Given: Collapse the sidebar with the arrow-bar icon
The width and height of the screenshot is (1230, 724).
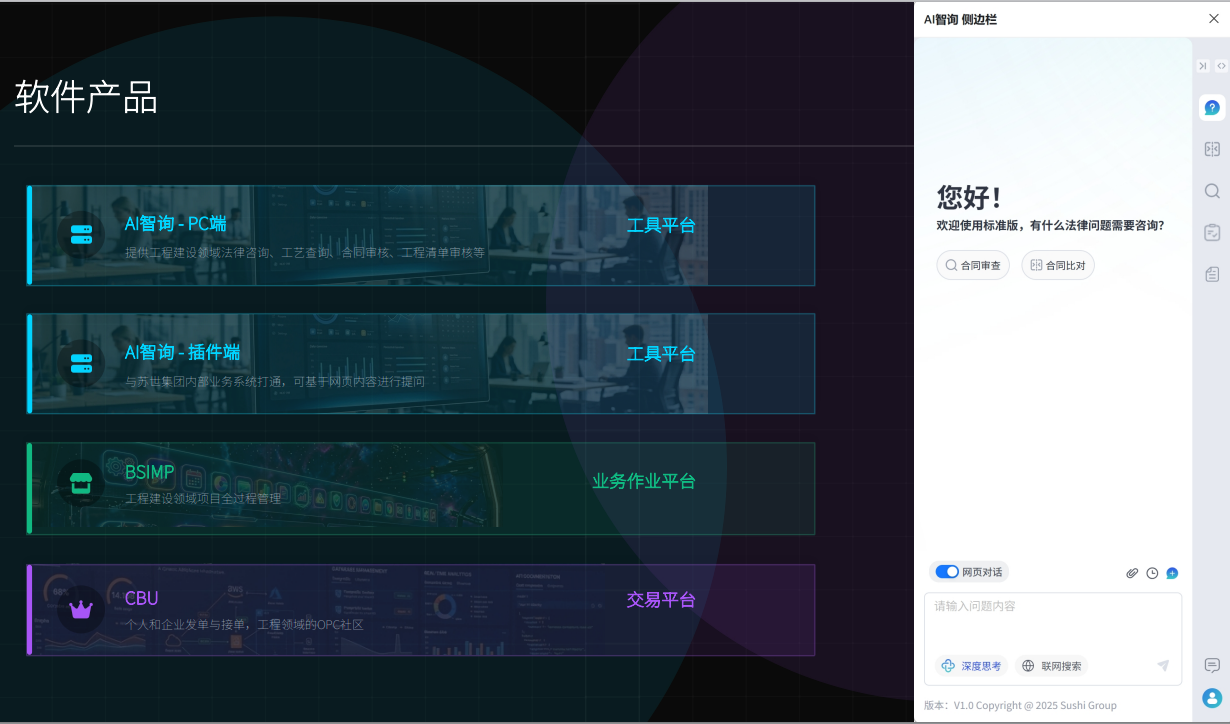Looking at the screenshot, I should [1203, 66].
